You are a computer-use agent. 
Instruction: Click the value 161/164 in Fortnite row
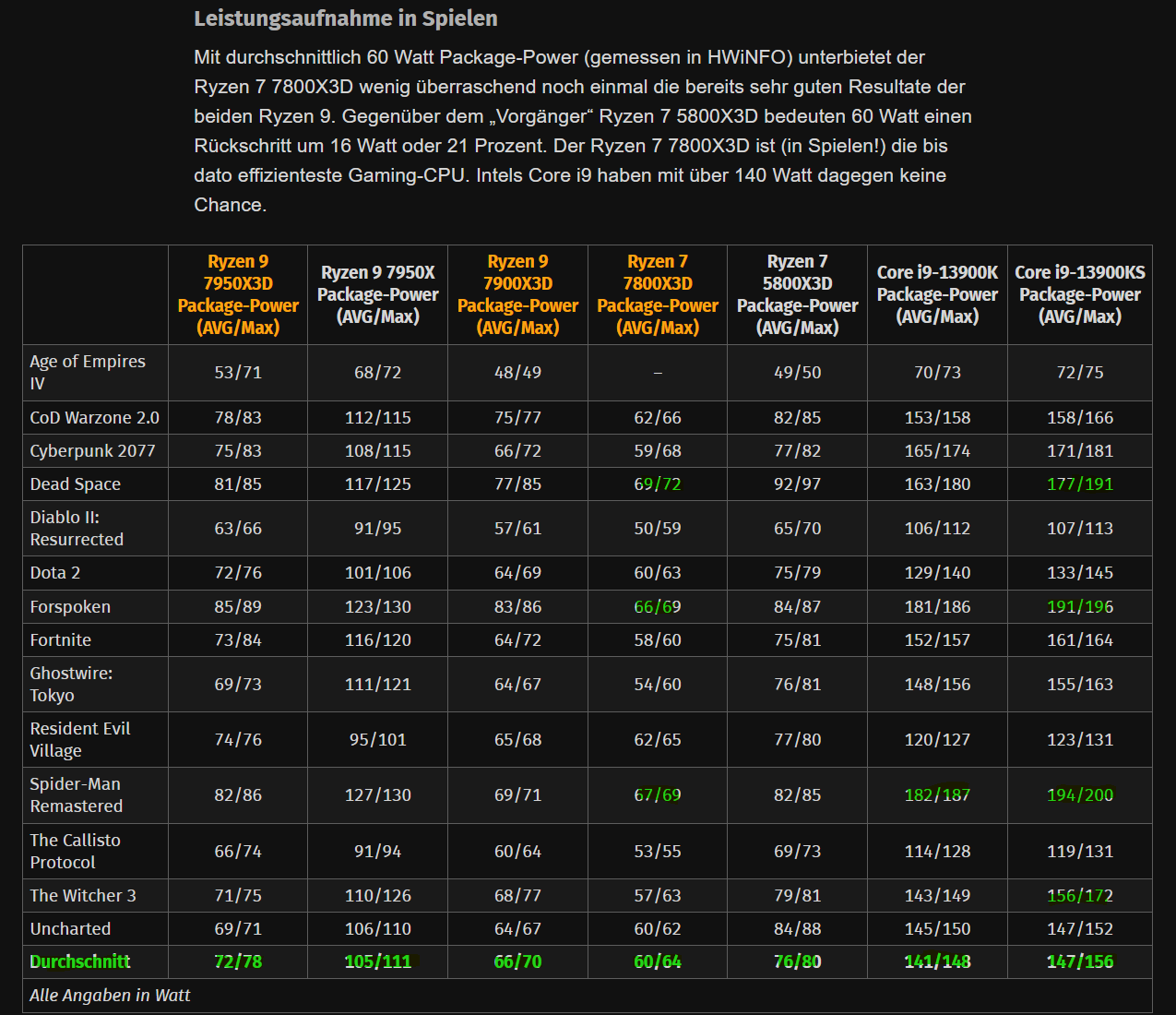tap(1080, 639)
